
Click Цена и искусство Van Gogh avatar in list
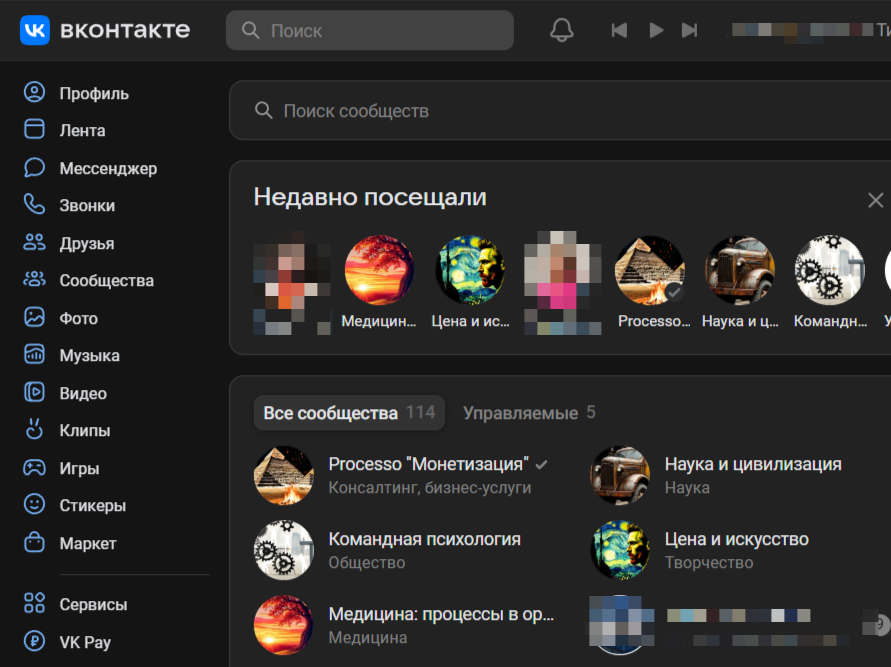(620, 550)
